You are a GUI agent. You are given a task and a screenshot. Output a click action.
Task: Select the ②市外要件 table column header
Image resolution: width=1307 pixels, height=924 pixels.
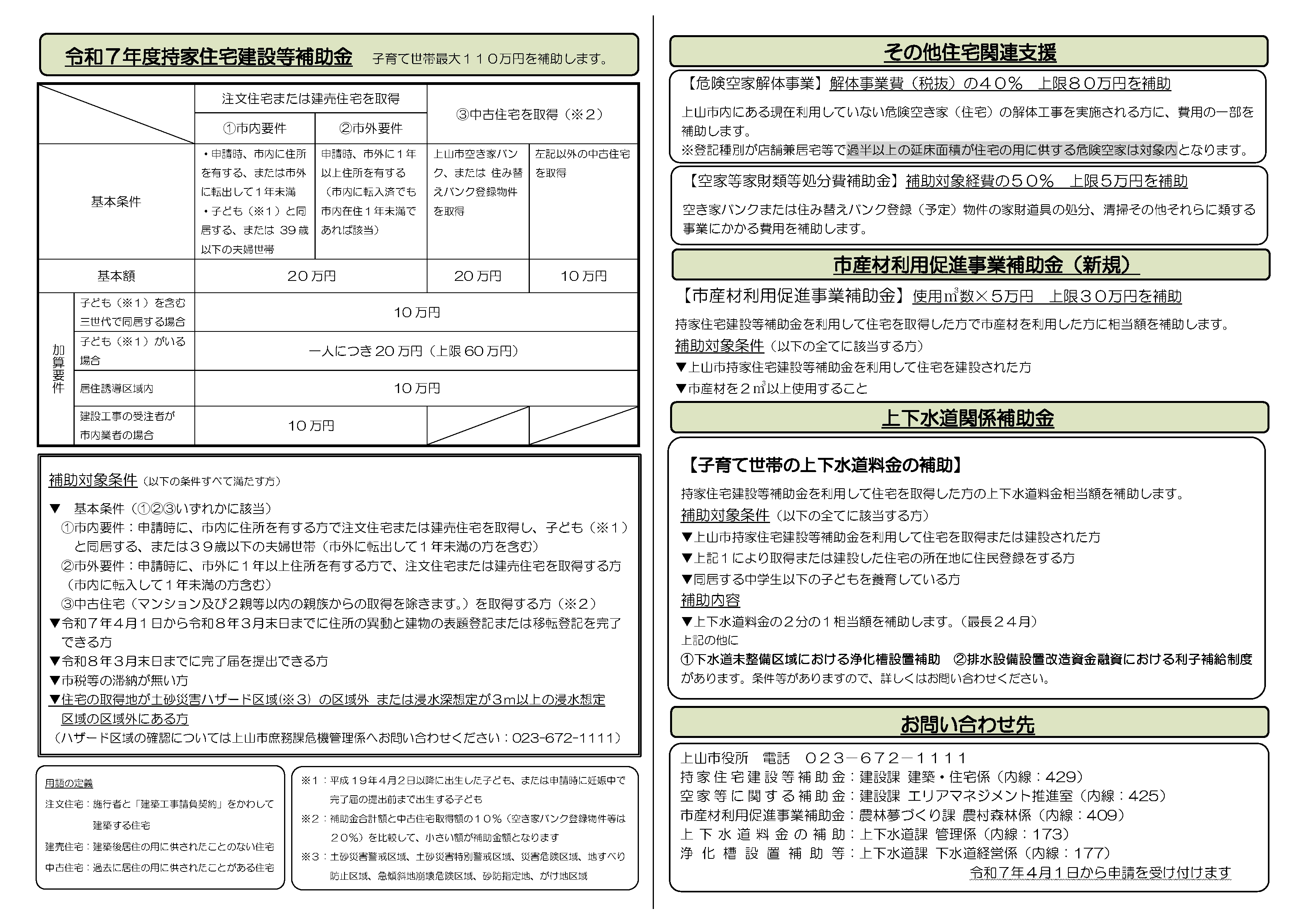[x=371, y=128]
